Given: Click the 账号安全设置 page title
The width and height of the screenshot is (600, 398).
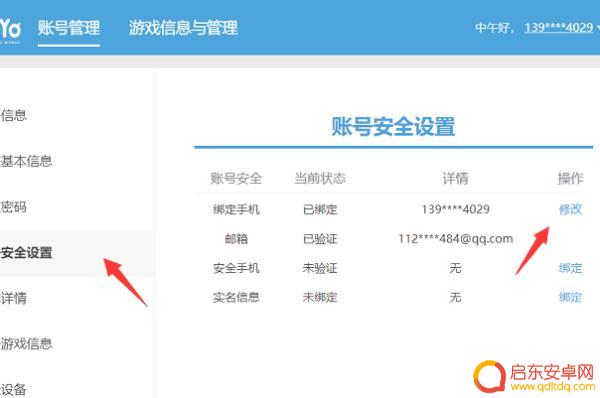Looking at the screenshot, I should point(393,127).
